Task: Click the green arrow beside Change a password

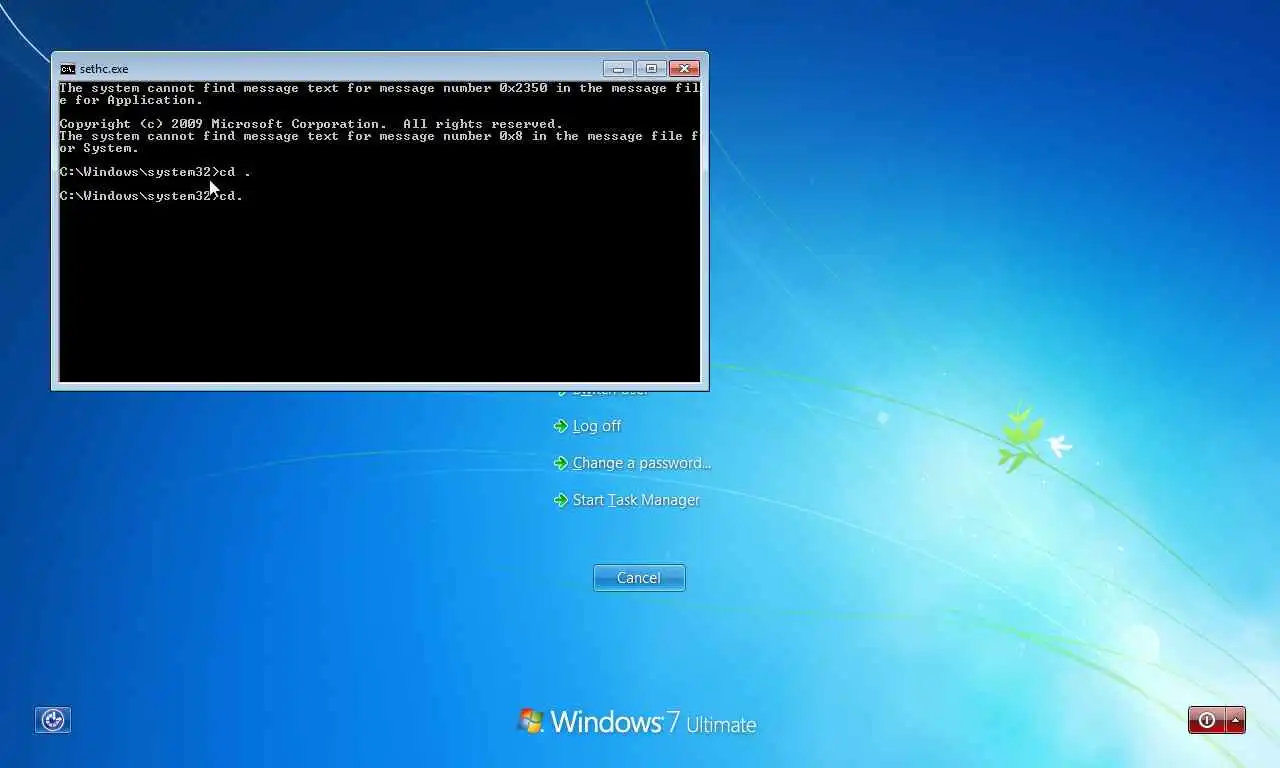Action: pyautogui.click(x=561, y=463)
